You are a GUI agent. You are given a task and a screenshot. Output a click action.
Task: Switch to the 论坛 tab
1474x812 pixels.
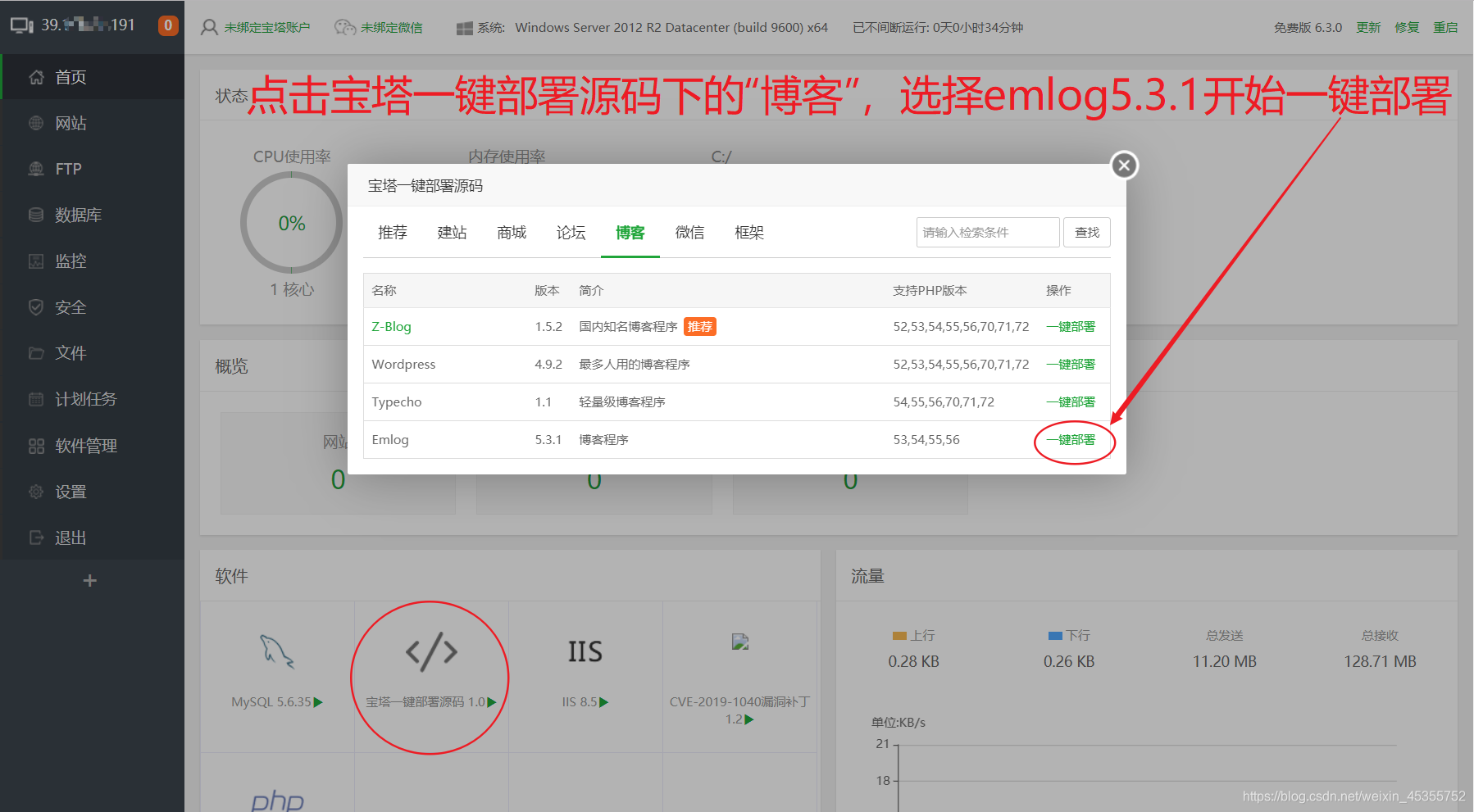571,233
